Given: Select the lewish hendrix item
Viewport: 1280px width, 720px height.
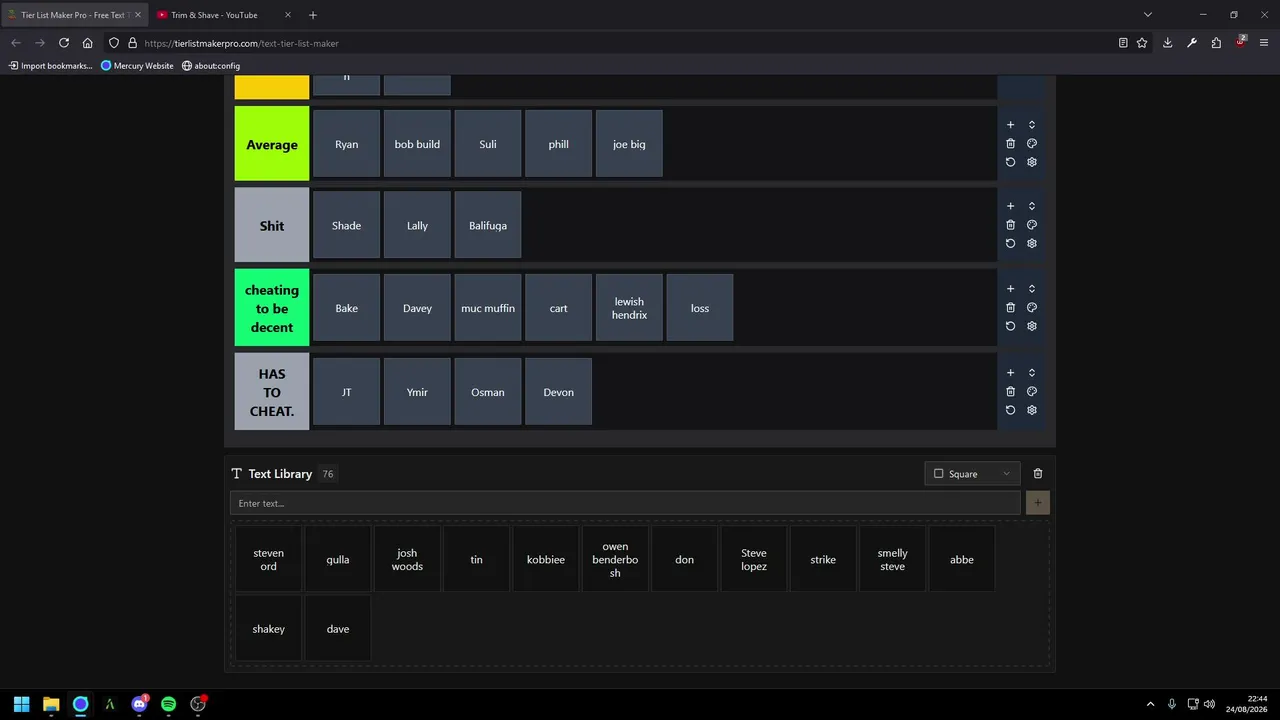Looking at the screenshot, I should (x=629, y=308).
